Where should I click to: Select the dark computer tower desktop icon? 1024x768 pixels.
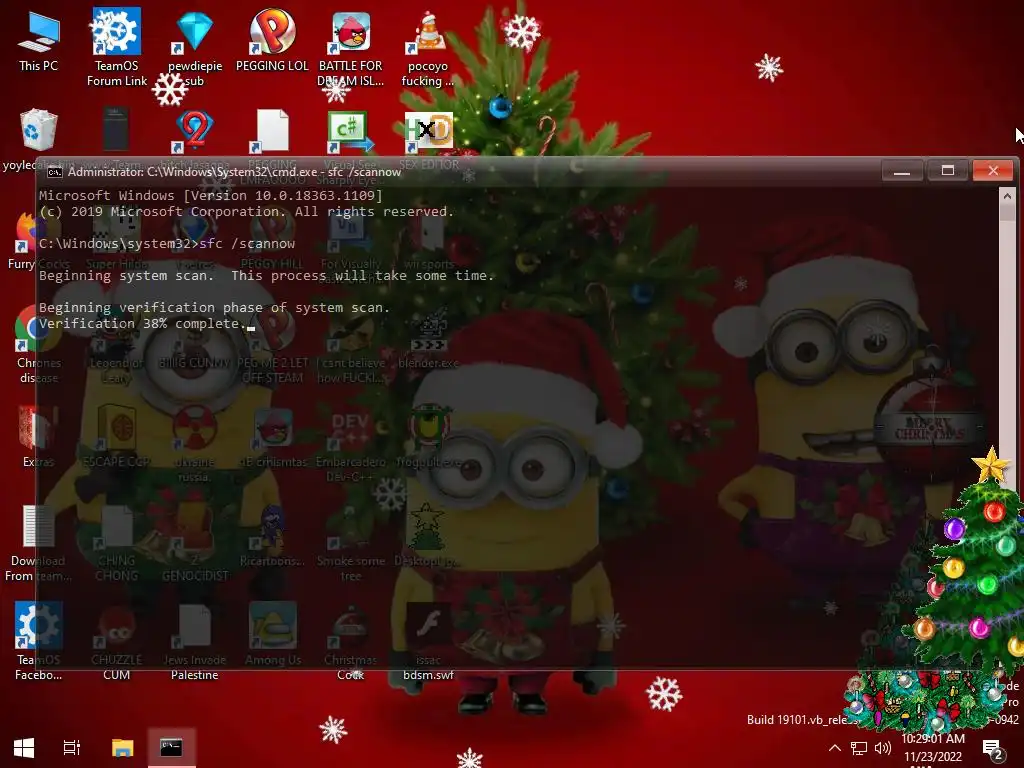click(x=116, y=129)
